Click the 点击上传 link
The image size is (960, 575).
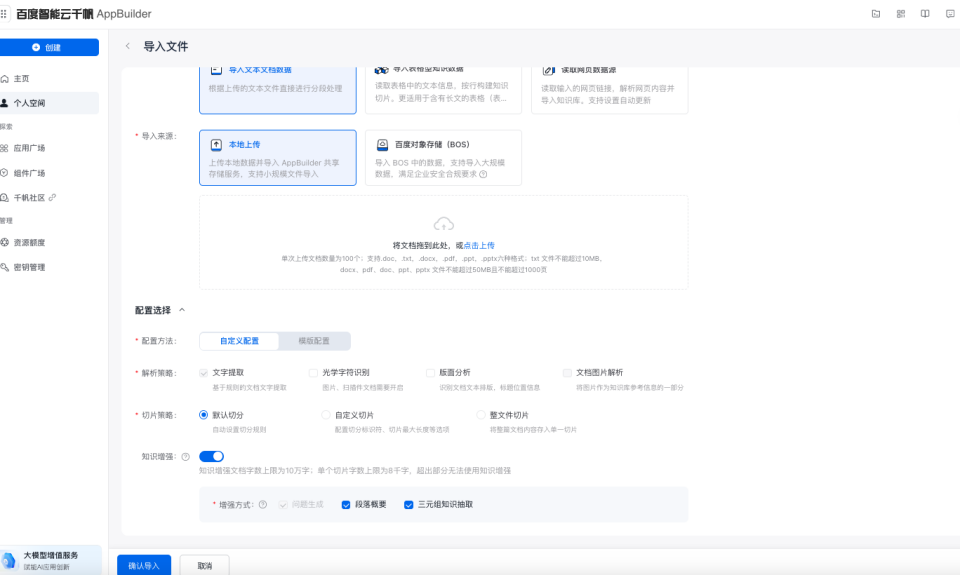coord(479,246)
